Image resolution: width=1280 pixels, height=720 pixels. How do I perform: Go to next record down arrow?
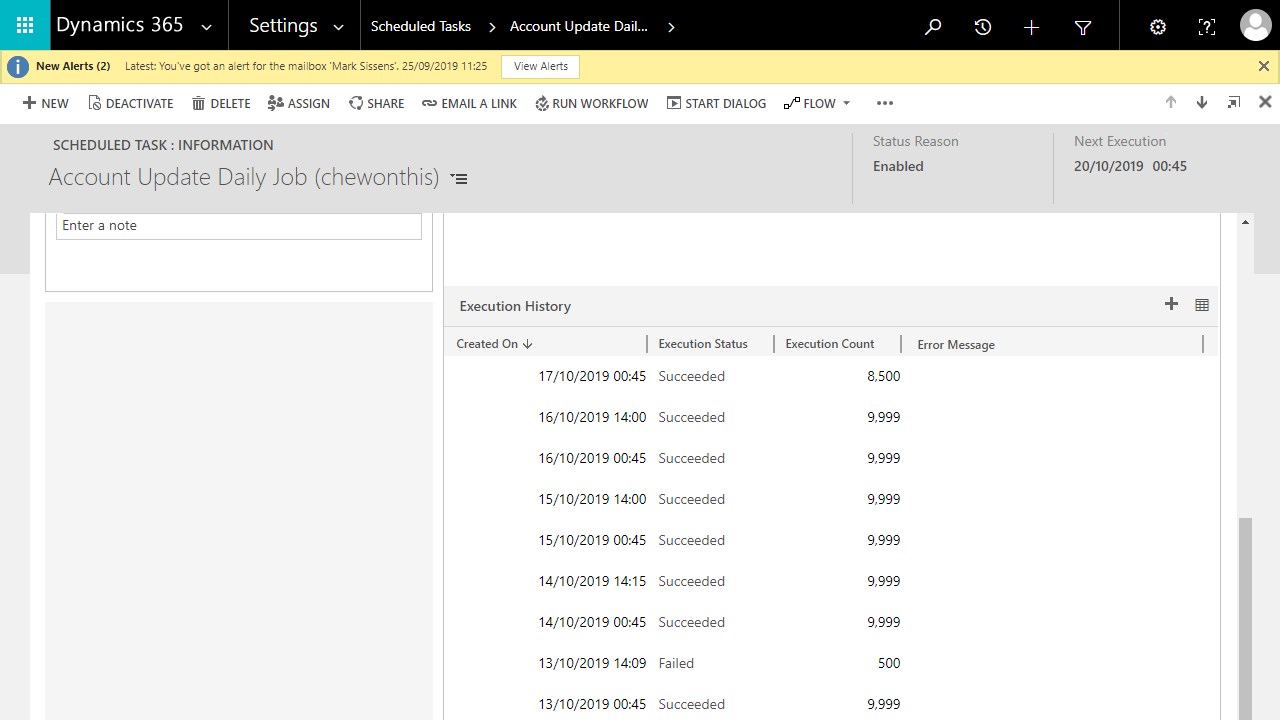[x=1202, y=103]
